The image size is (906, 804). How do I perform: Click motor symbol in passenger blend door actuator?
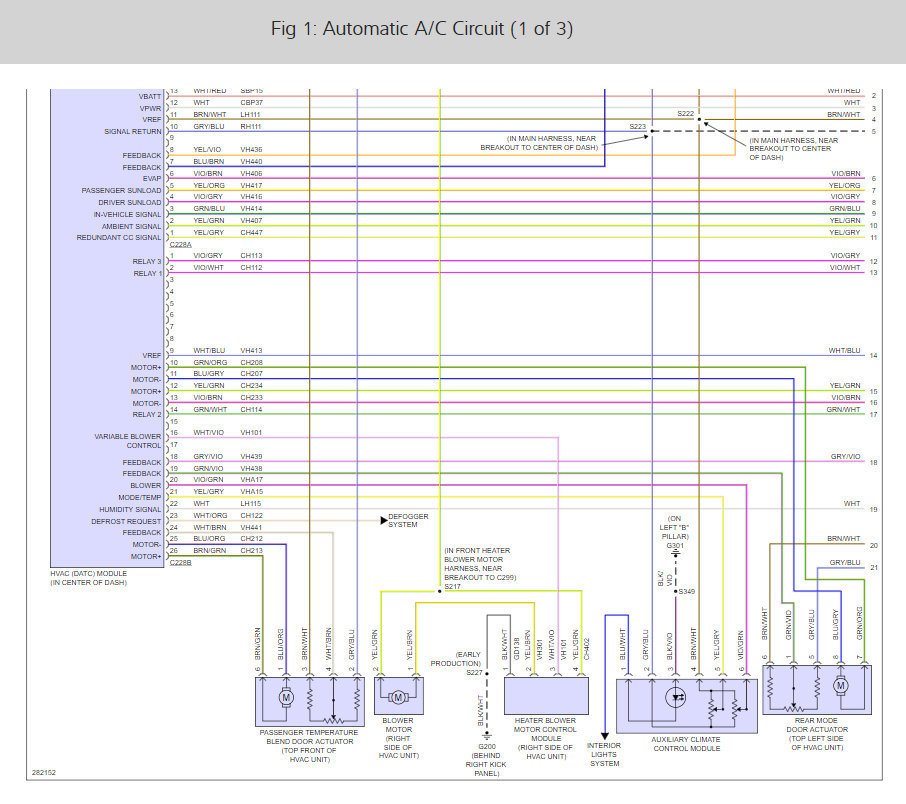click(286, 698)
